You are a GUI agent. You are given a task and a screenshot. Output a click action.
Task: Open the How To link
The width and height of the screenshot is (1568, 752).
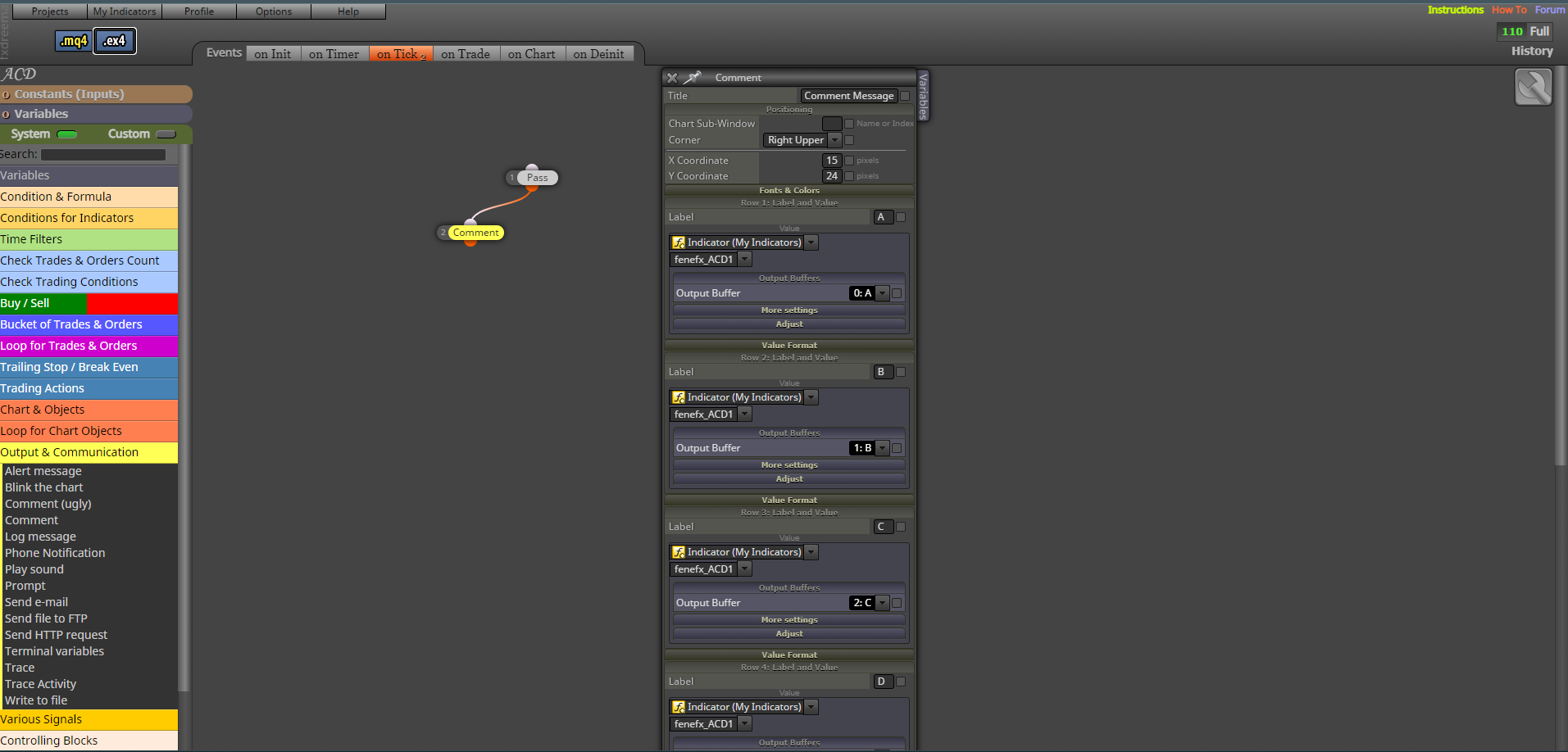(1509, 10)
